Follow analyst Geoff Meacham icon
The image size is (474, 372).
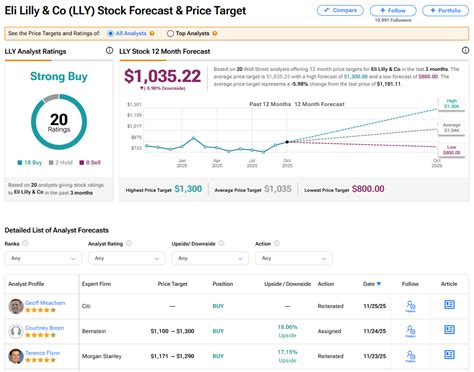click(x=411, y=306)
